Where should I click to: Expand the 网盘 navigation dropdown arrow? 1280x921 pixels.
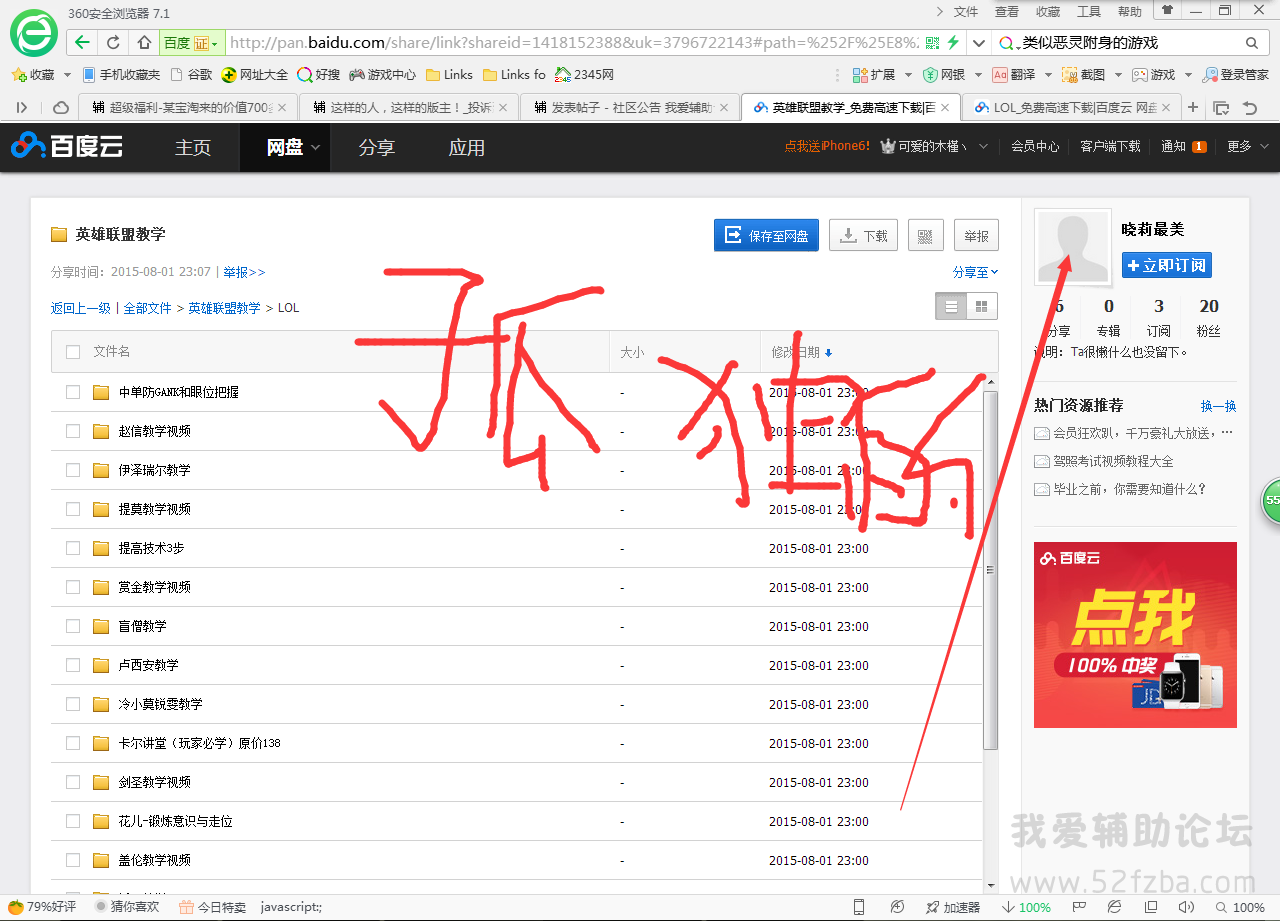pyautogui.click(x=315, y=147)
